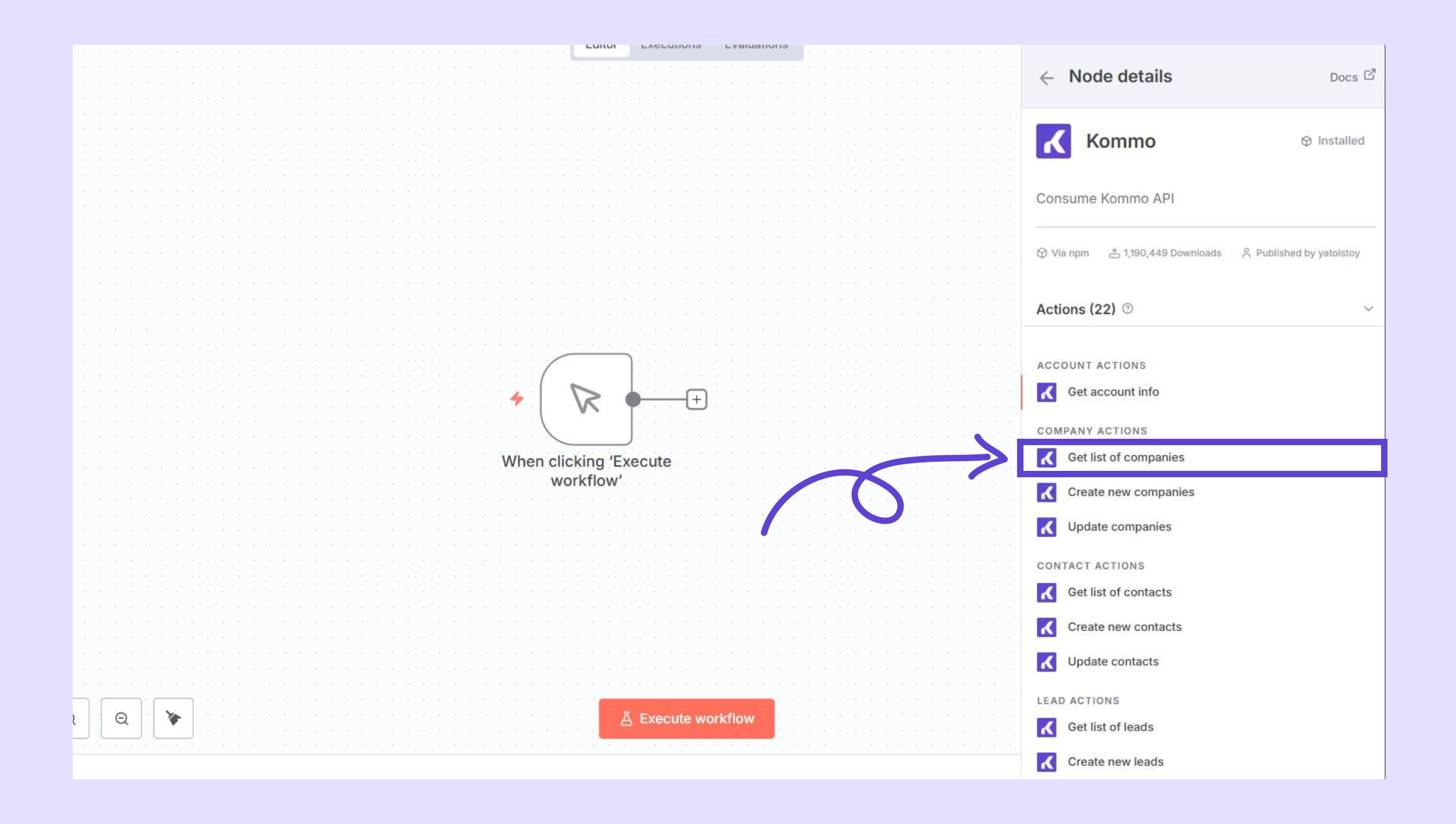Screen dimensions: 1456x824
Task: Click the back arrow beside Node details
Action: click(x=1046, y=78)
